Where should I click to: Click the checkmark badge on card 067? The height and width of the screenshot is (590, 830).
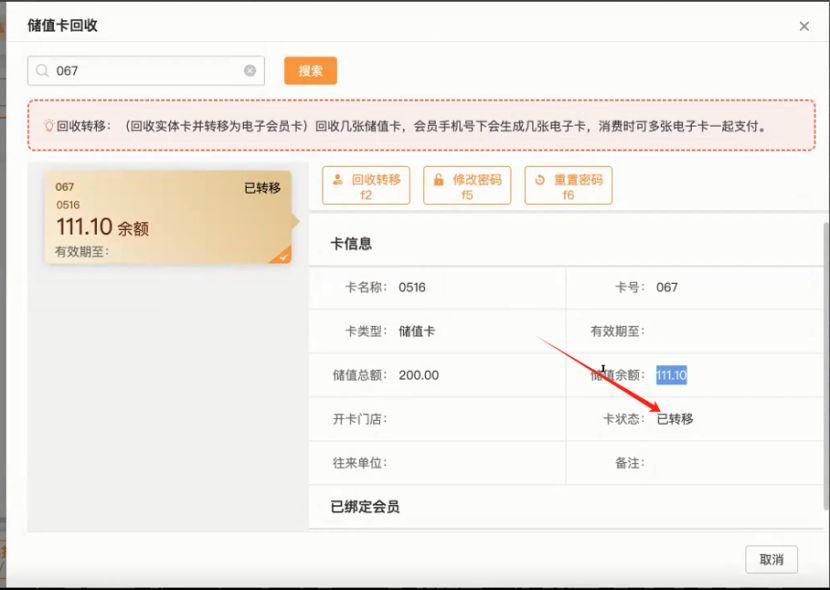283,256
